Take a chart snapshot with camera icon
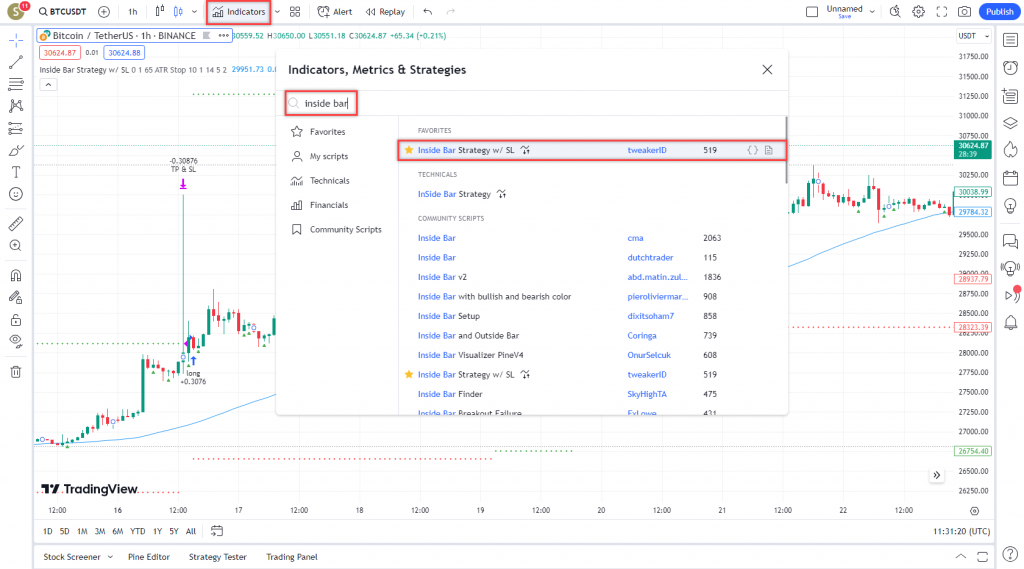Screen dimensions: 1024x569 click(964, 12)
